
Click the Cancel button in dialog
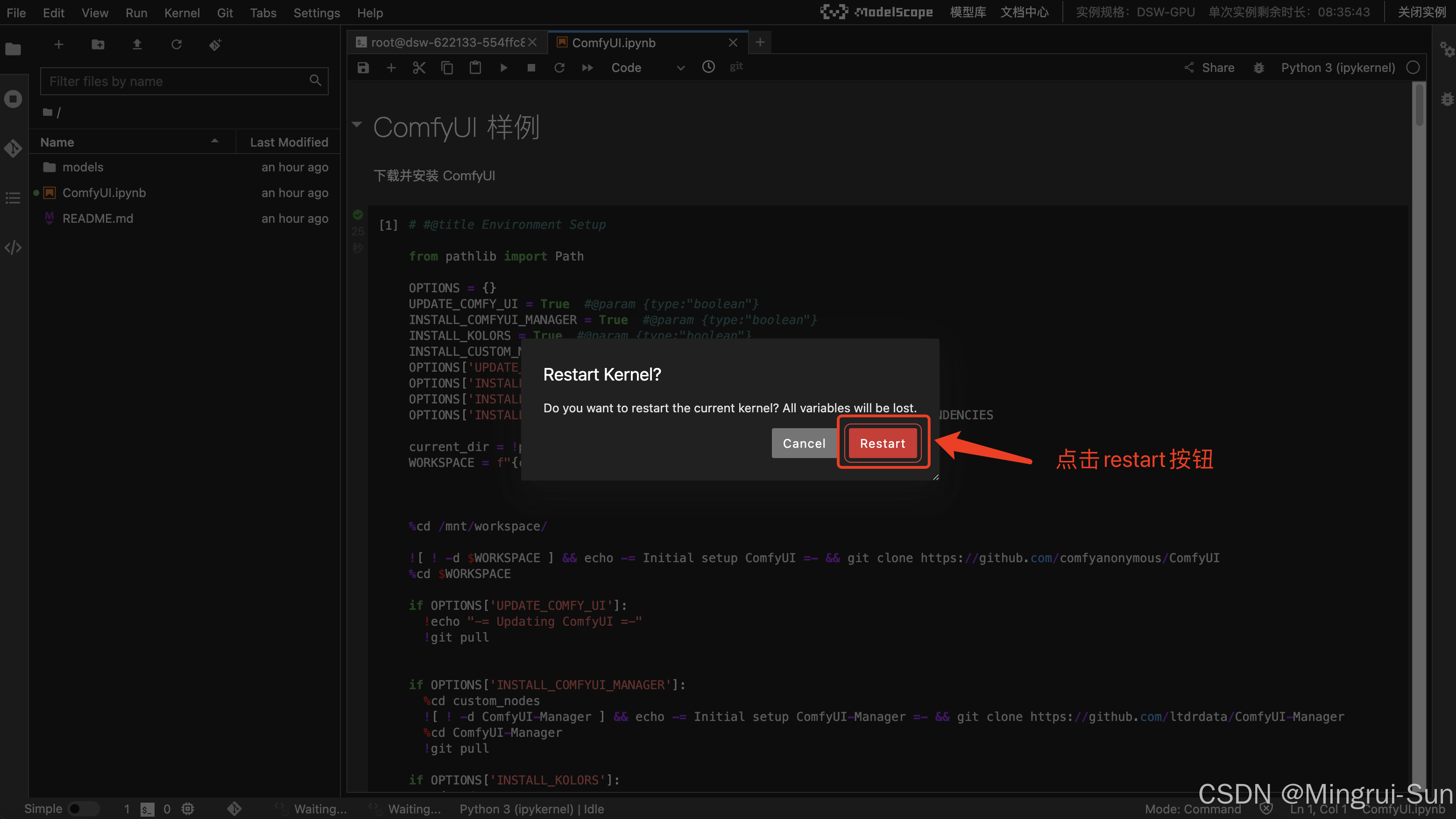tap(804, 443)
